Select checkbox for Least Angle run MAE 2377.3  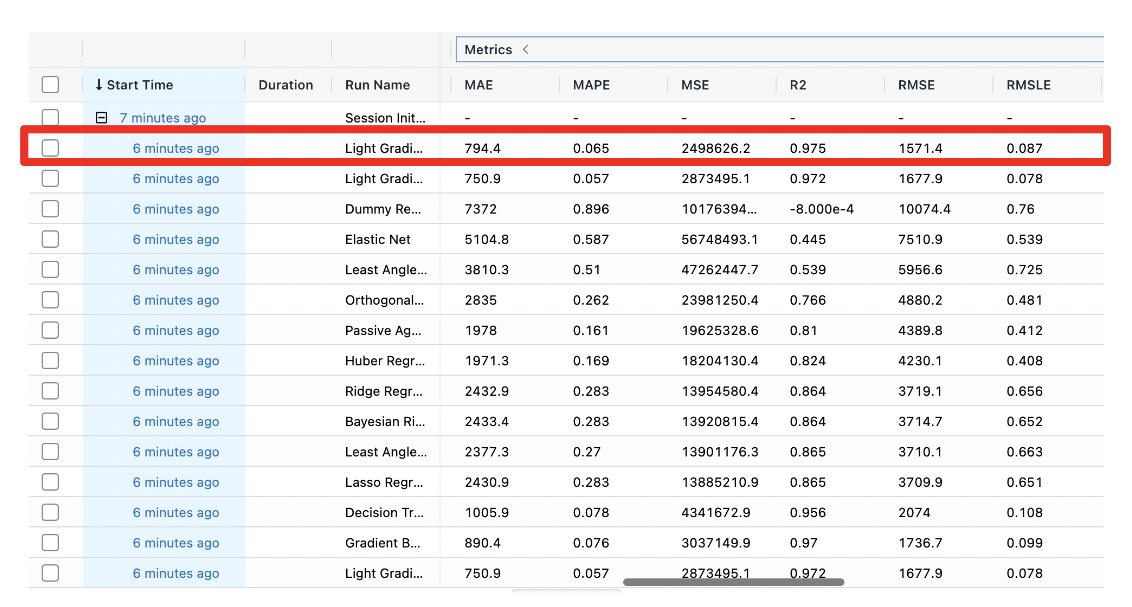(x=51, y=451)
